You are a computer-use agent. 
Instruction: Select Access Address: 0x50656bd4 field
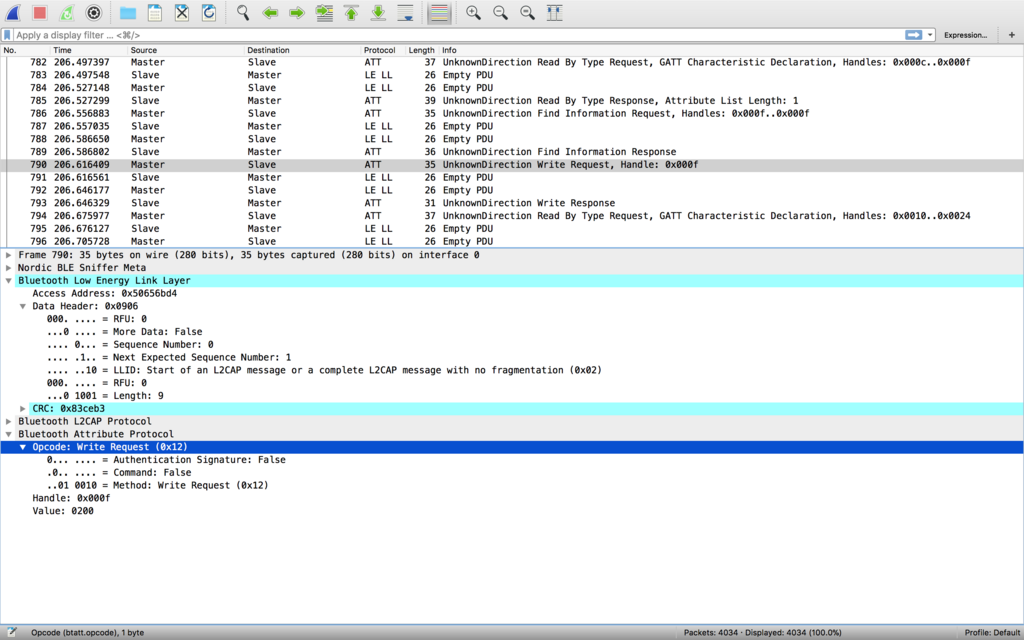coord(104,293)
